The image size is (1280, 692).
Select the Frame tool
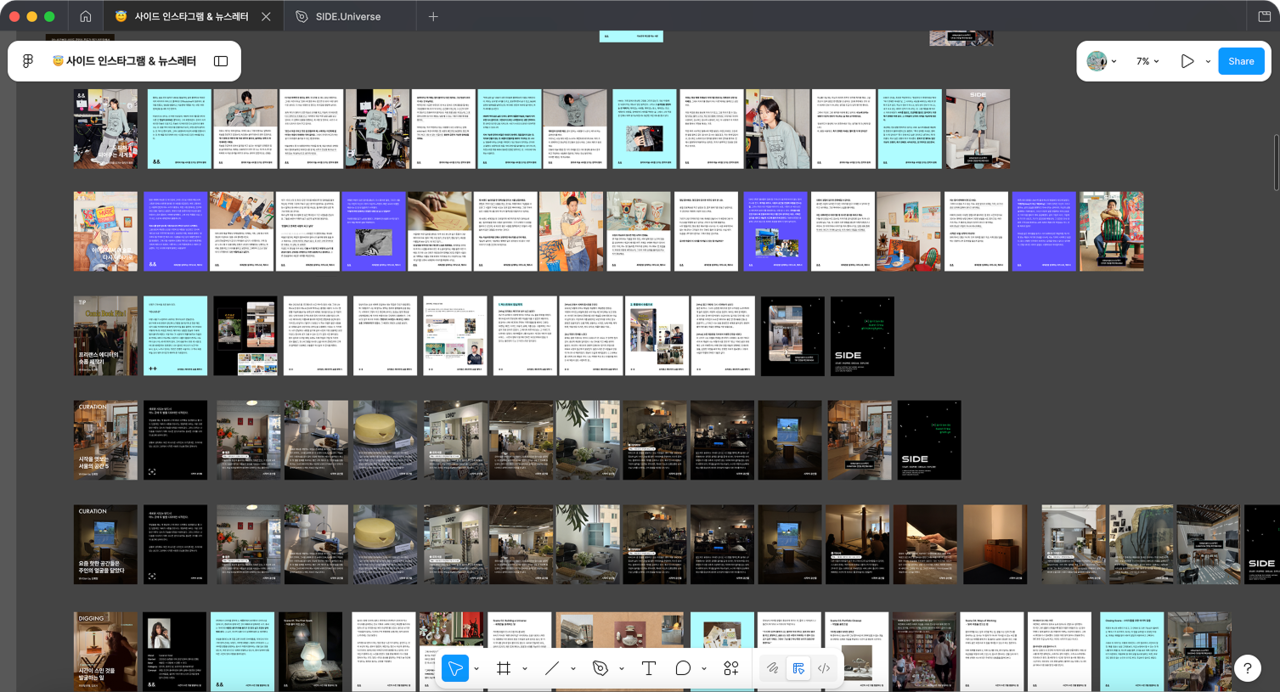pos(504,668)
